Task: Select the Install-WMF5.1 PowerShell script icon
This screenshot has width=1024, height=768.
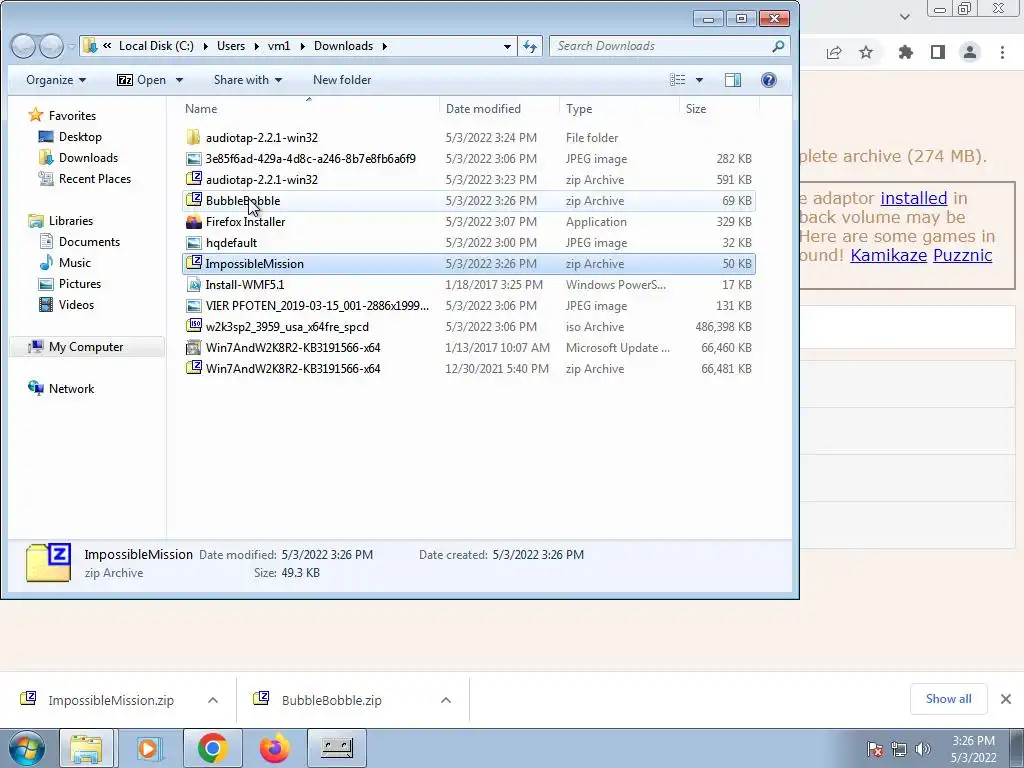Action: (193, 284)
